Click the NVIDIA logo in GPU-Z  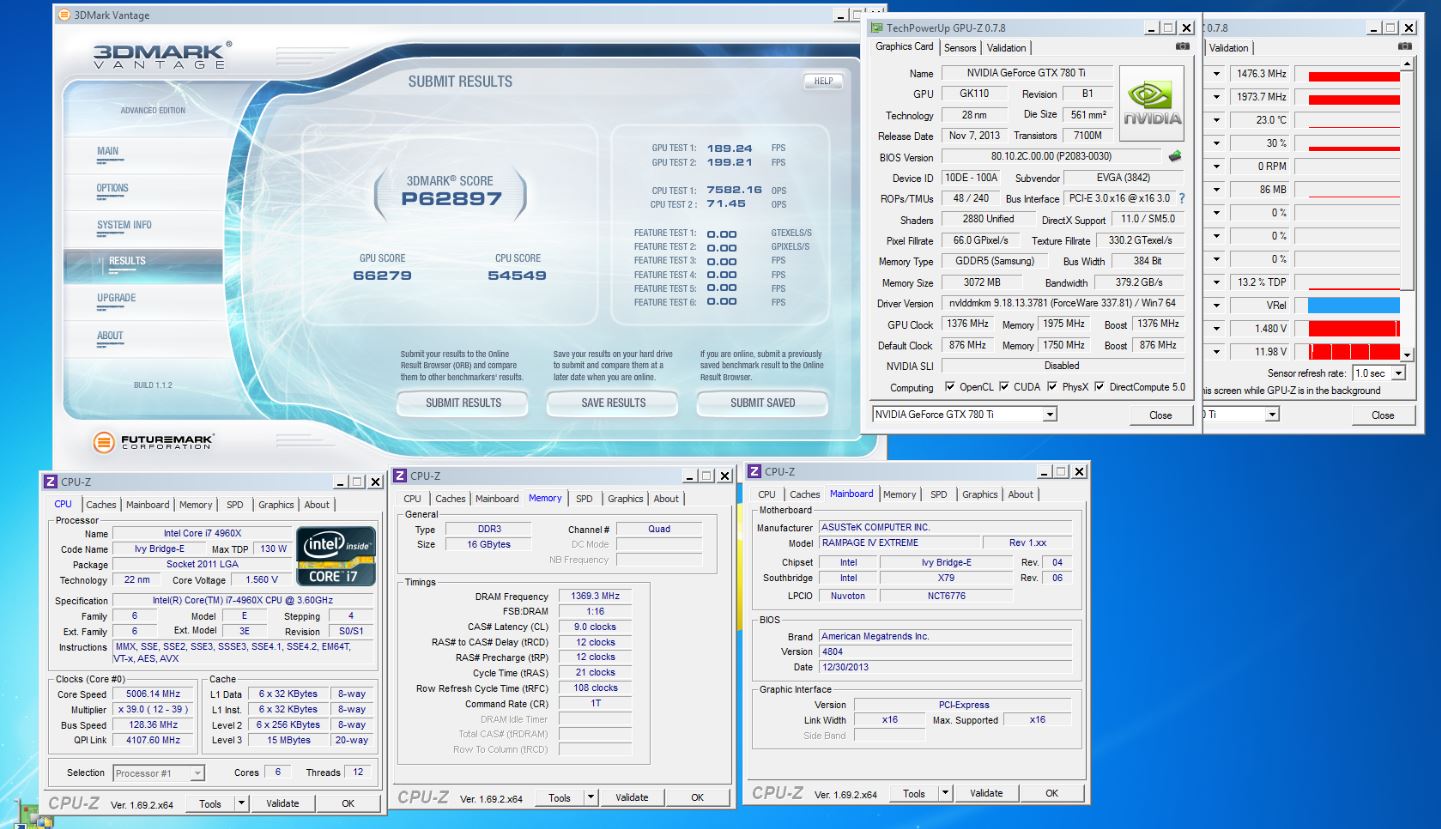[x=1150, y=103]
